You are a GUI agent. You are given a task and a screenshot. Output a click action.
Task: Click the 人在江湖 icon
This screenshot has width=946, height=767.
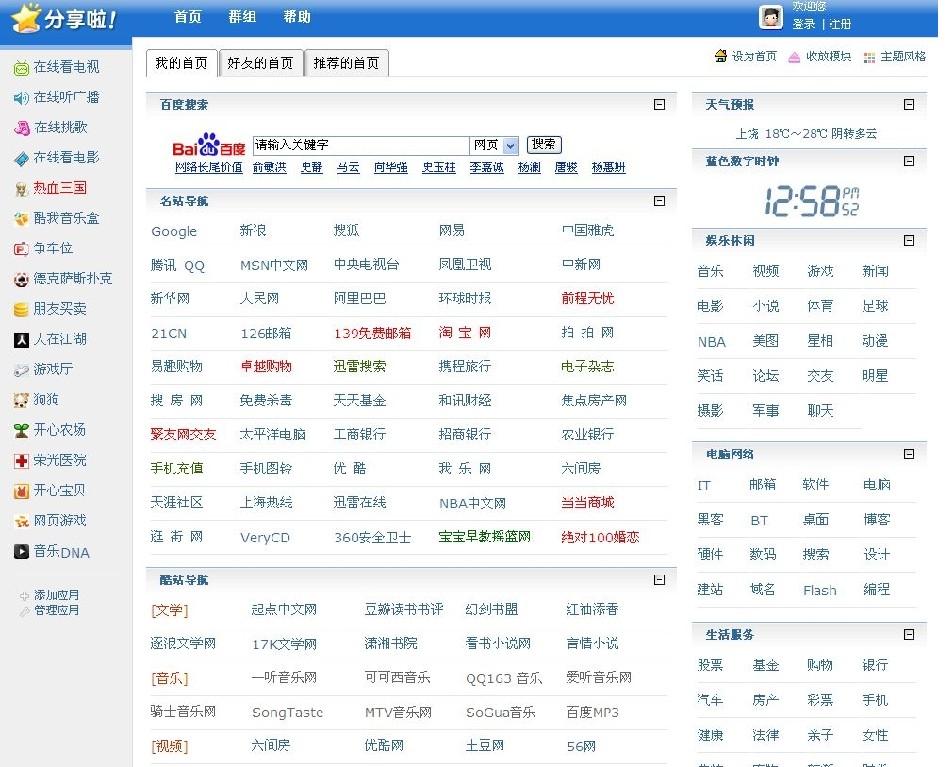(21, 340)
